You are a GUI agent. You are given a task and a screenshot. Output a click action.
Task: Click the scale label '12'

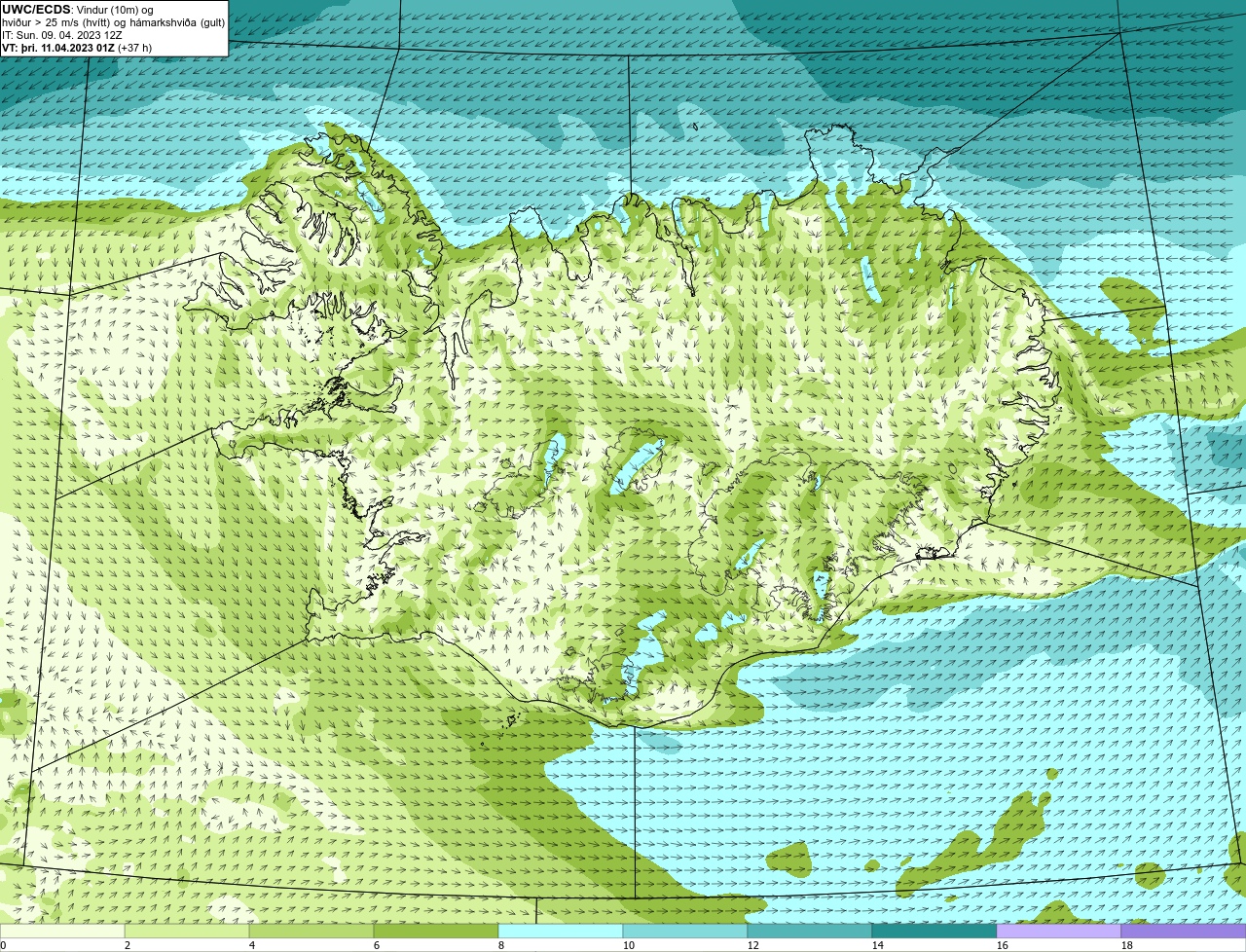pos(753,945)
